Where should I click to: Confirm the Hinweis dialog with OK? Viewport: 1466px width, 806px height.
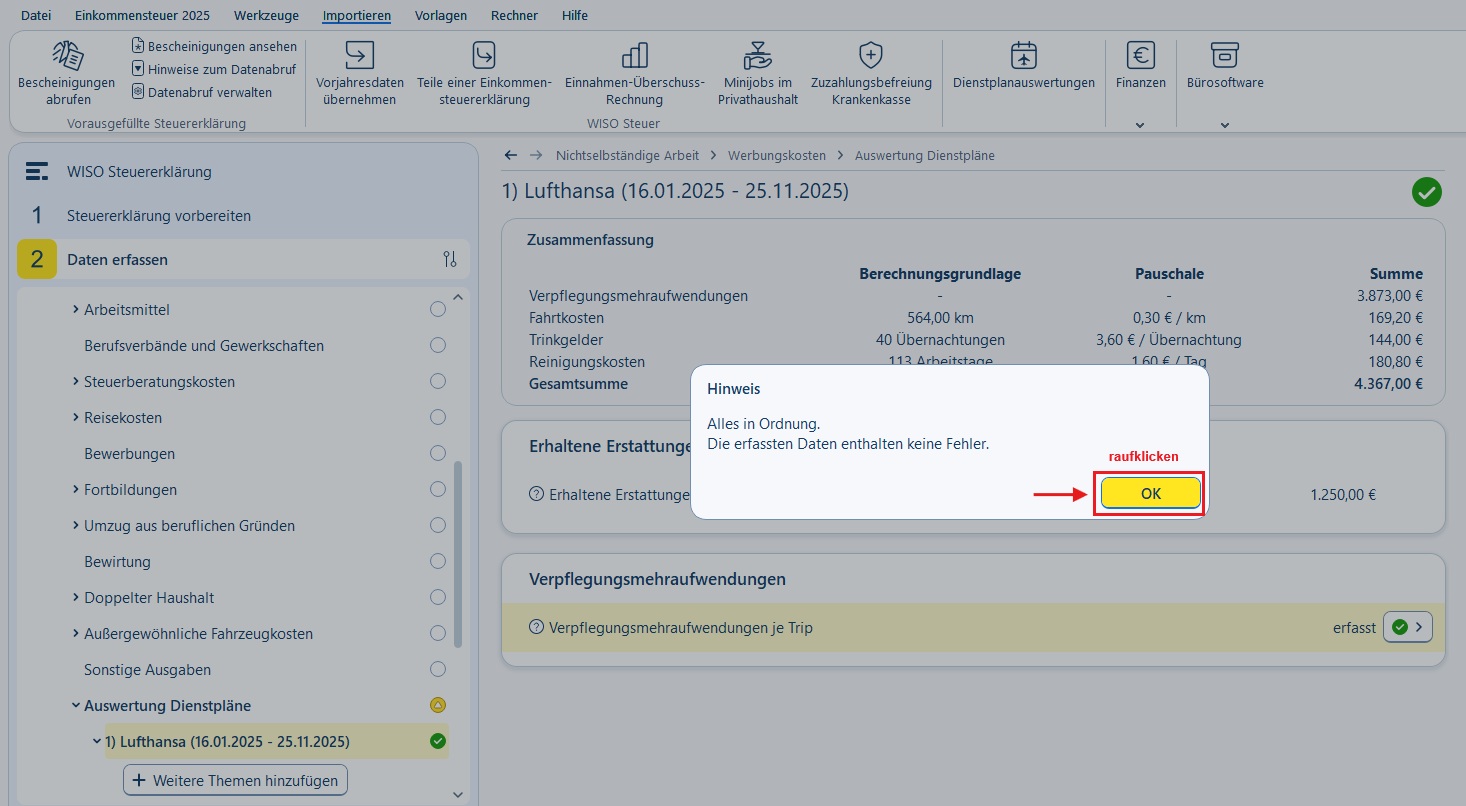point(1150,493)
